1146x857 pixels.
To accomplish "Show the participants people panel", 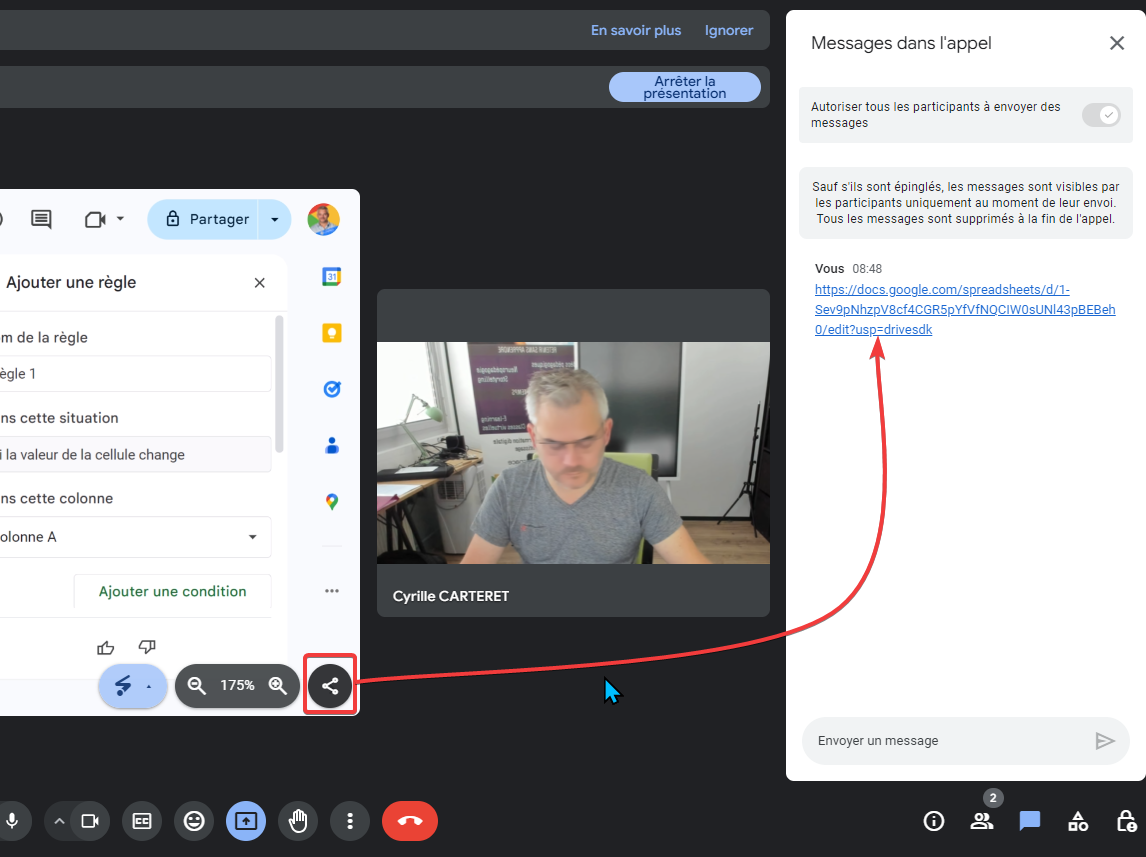I will coord(982,821).
